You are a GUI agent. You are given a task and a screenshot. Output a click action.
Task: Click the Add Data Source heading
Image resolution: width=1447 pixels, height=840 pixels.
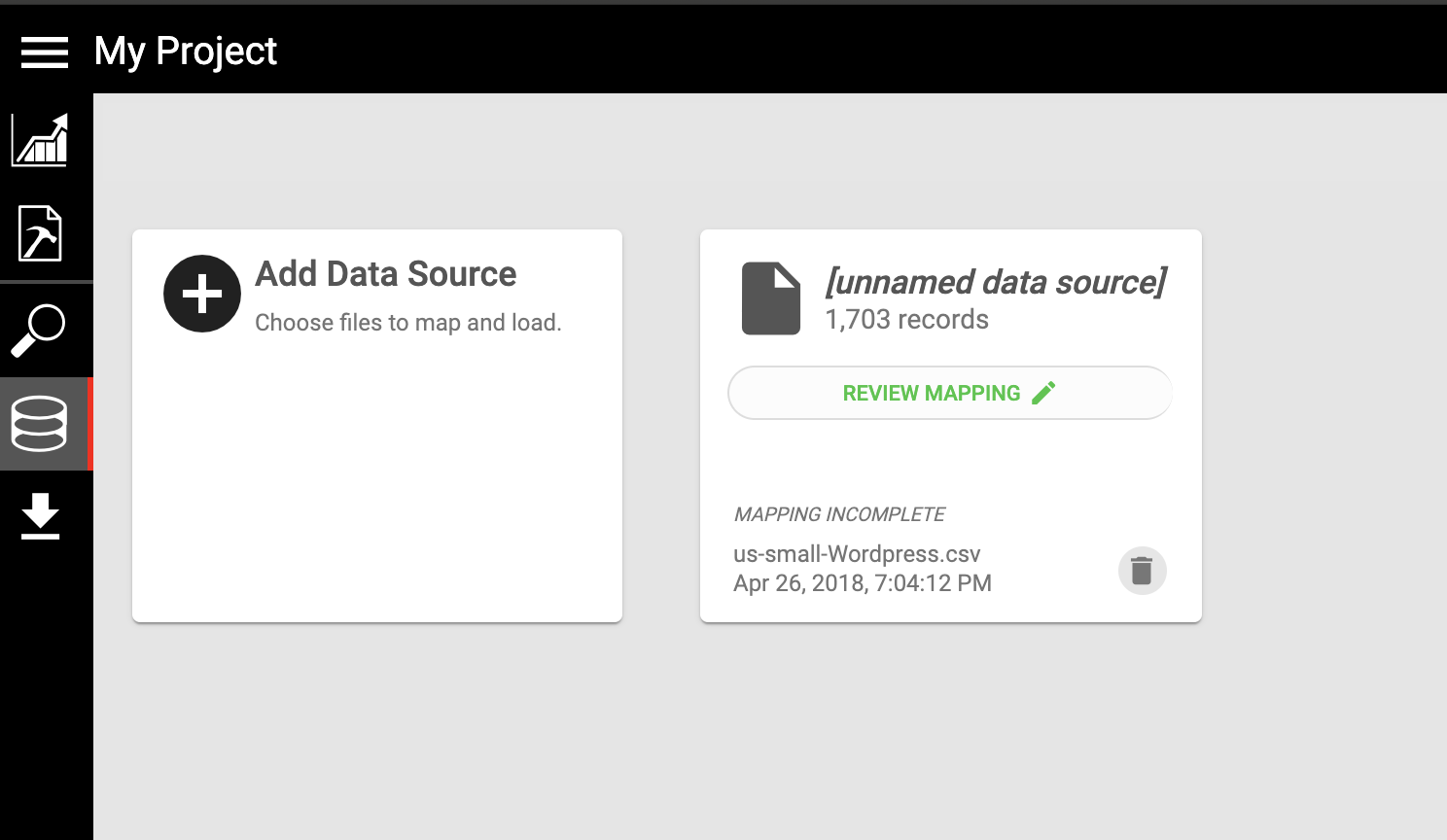pos(385,274)
